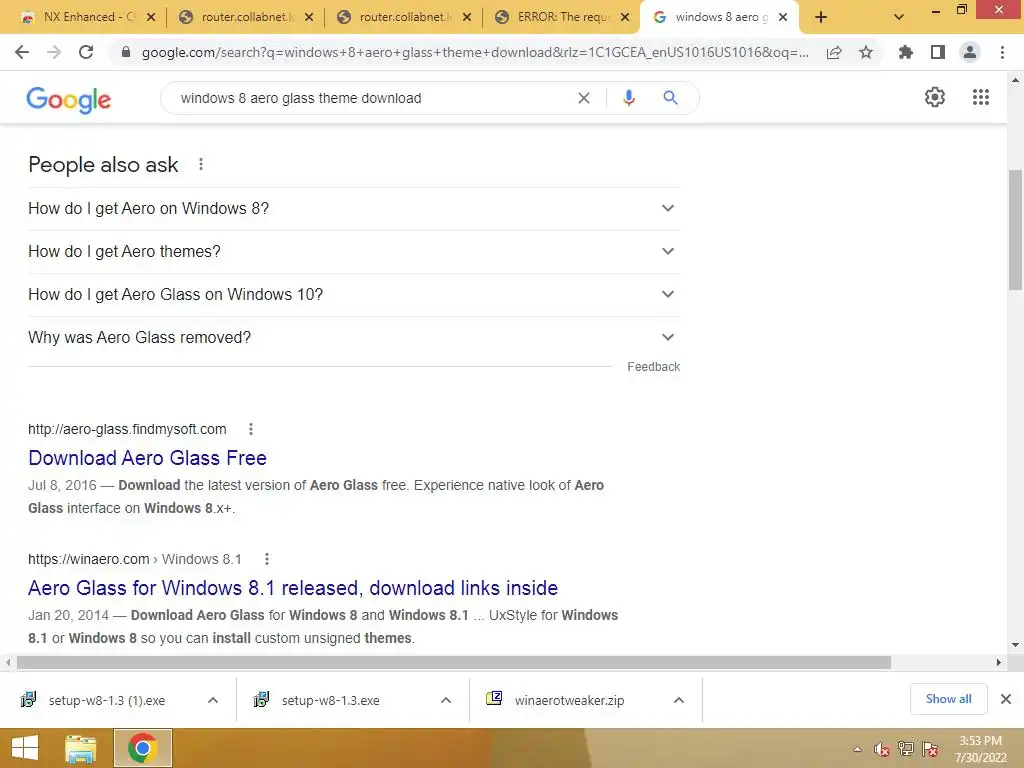Click the URL address bar
Screen dimensions: 1024x768
point(475,52)
